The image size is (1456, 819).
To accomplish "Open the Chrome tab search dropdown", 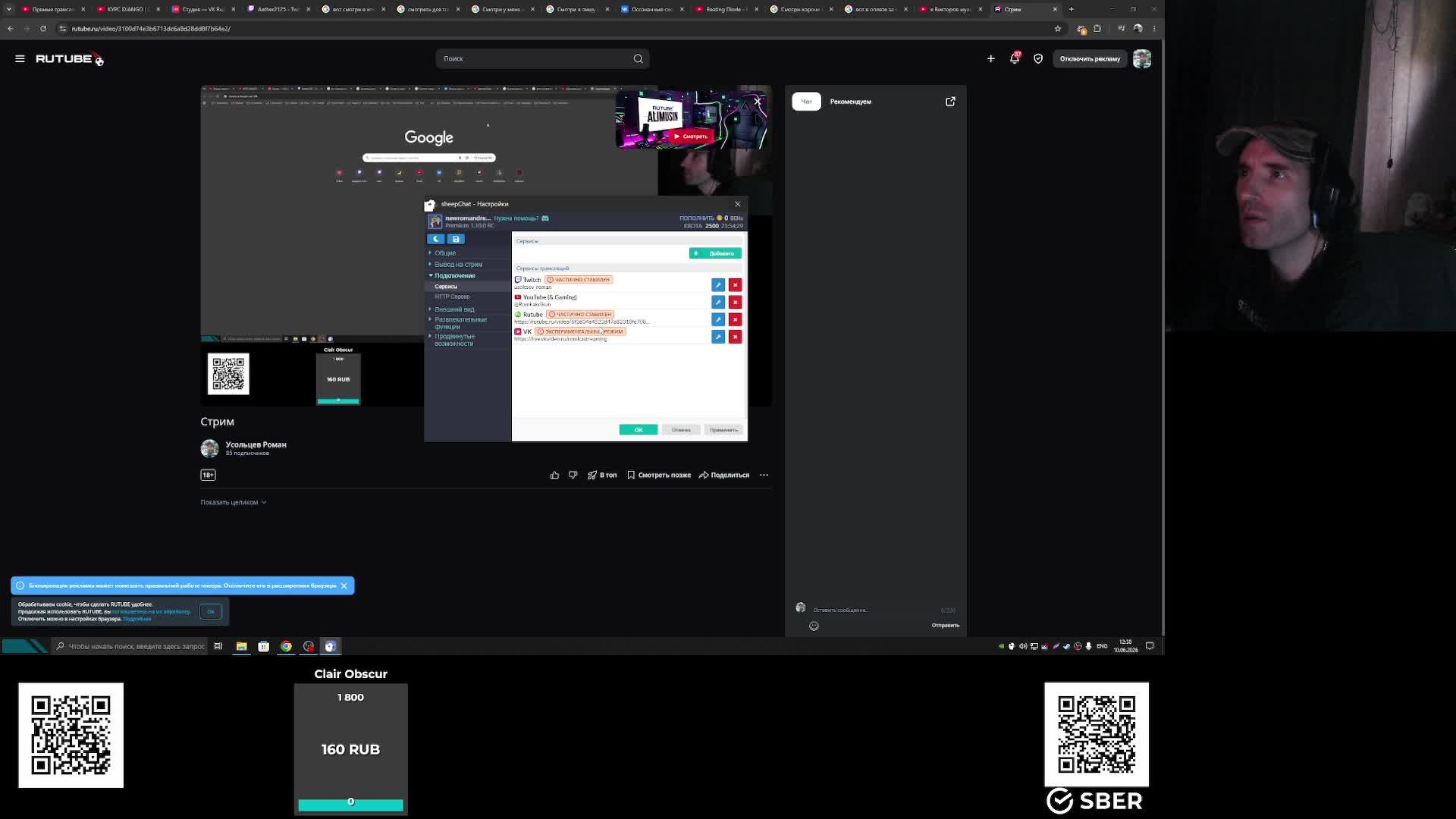I will tap(9, 9).
